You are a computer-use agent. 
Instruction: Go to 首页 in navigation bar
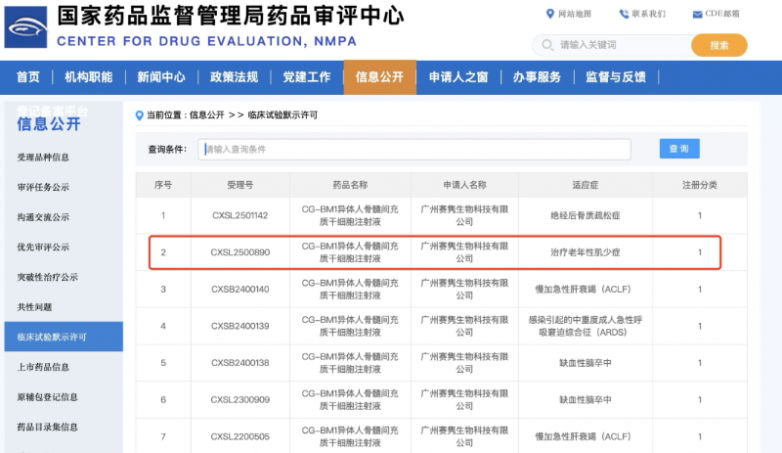(28, 77)
